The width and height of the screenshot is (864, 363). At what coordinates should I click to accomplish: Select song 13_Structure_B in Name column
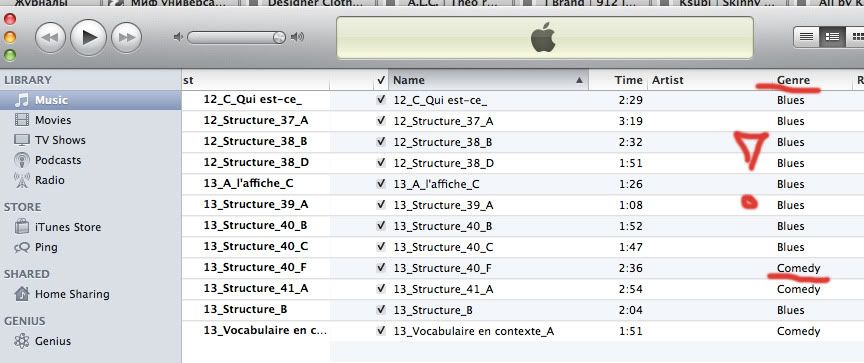coord(433,310)
